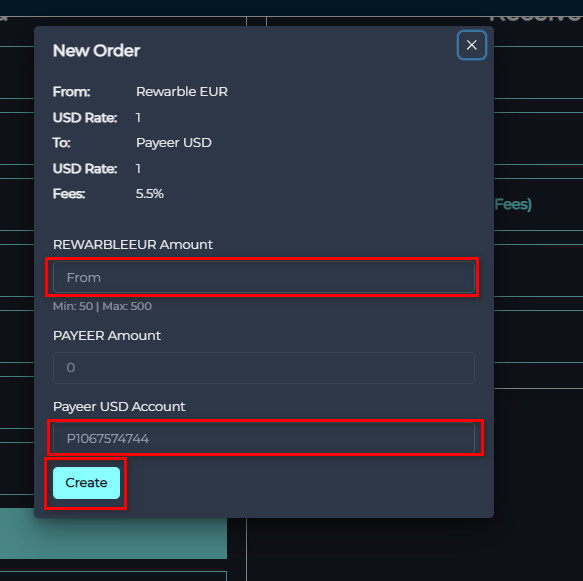
Task: Click the 'To:' label
Action: pyautogui.click(x=62, y=143)
